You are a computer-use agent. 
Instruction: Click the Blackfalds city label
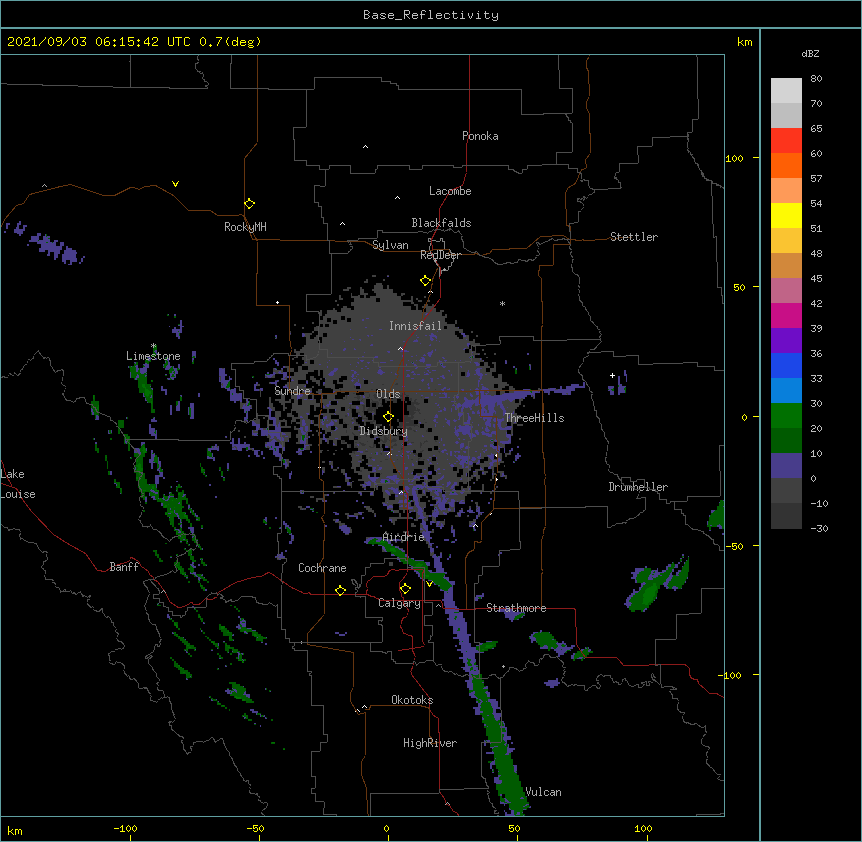coord(441,223)
